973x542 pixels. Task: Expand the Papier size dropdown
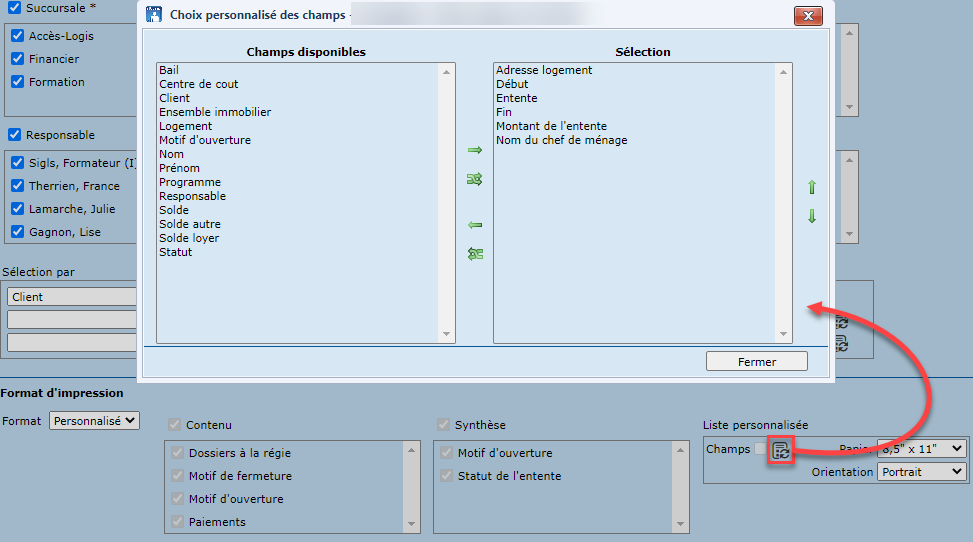pyautogui.click(x=921, y=449)
